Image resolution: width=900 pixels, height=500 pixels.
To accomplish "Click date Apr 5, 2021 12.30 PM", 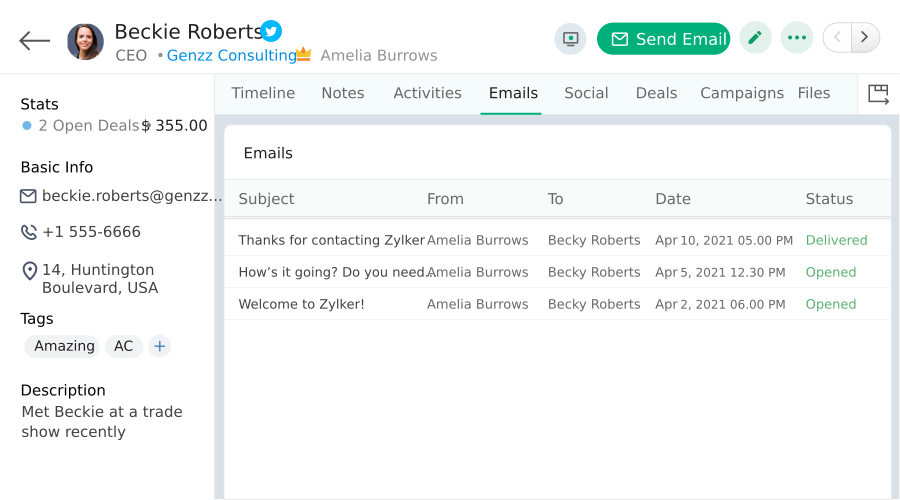I will click(720, 272).
